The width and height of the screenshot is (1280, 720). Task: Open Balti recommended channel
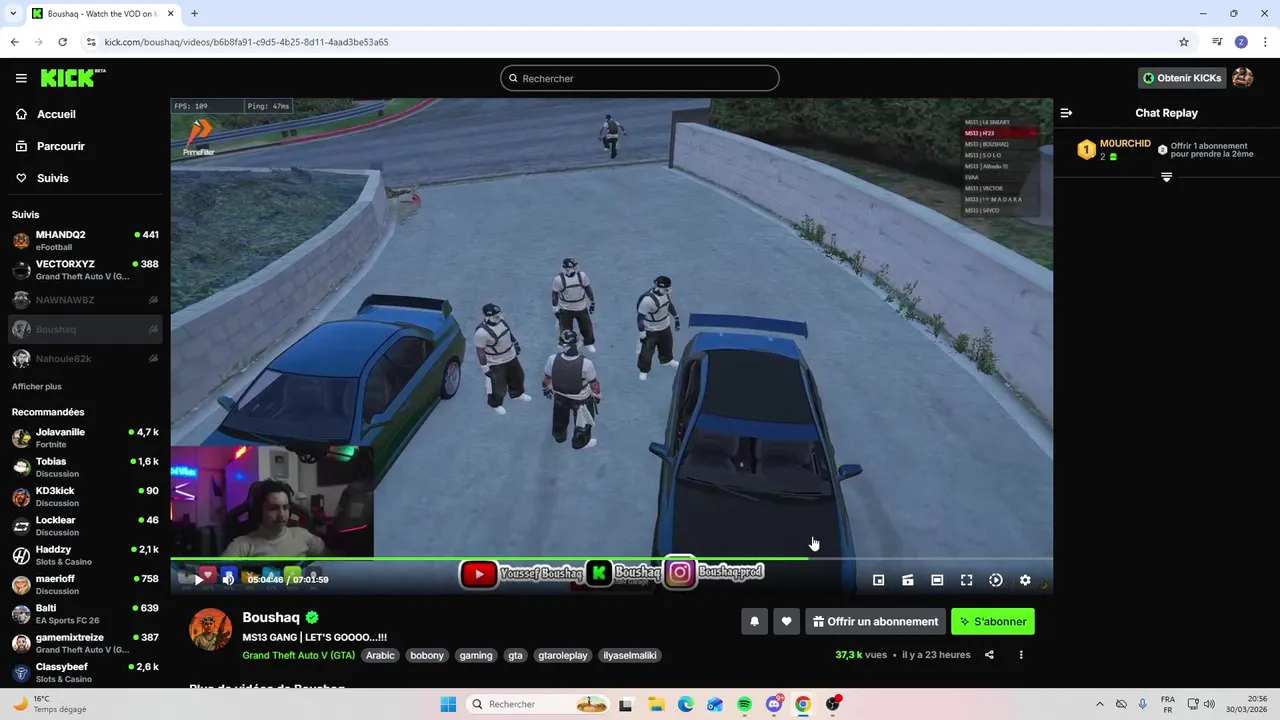(x=85, y=614)
